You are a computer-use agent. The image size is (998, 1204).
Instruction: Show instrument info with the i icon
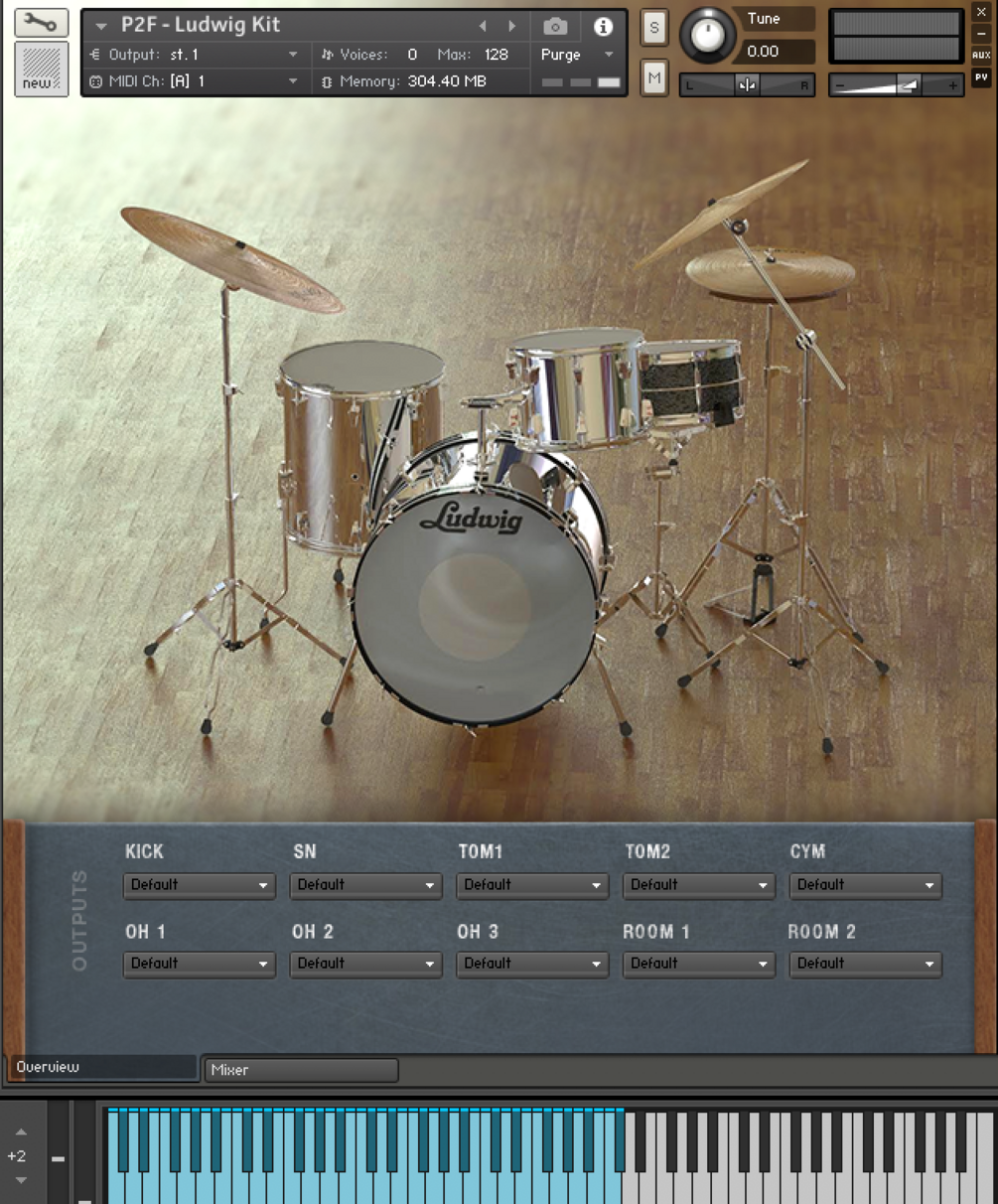click(603, 27)
